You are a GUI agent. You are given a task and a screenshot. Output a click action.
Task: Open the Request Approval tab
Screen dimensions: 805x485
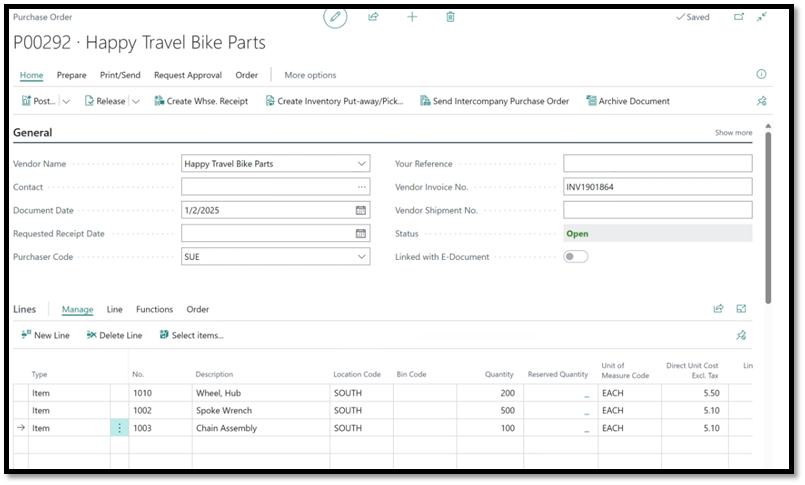[x=188, y=75]
